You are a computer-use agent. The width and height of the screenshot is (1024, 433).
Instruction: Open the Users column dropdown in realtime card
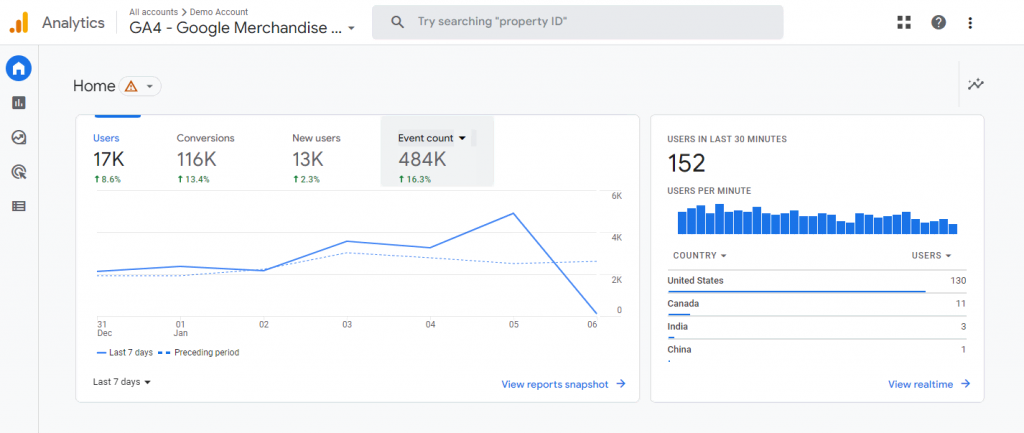pyautogui.click(x=931, y=256)
